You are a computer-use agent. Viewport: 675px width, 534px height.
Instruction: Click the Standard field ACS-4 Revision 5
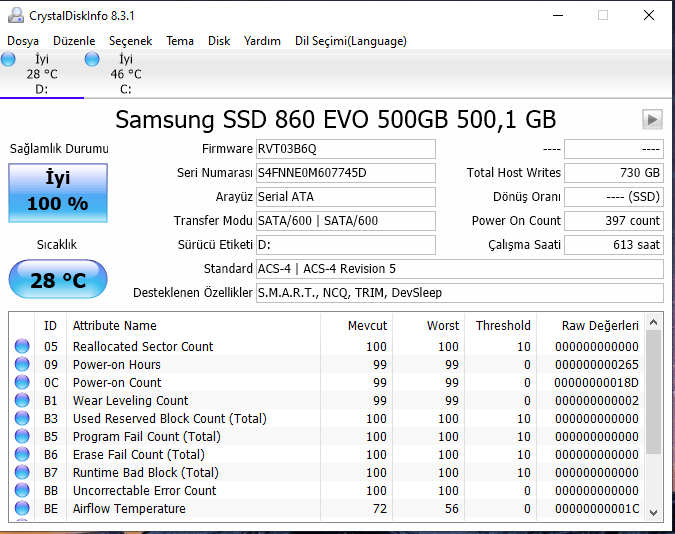click(460, 269)
